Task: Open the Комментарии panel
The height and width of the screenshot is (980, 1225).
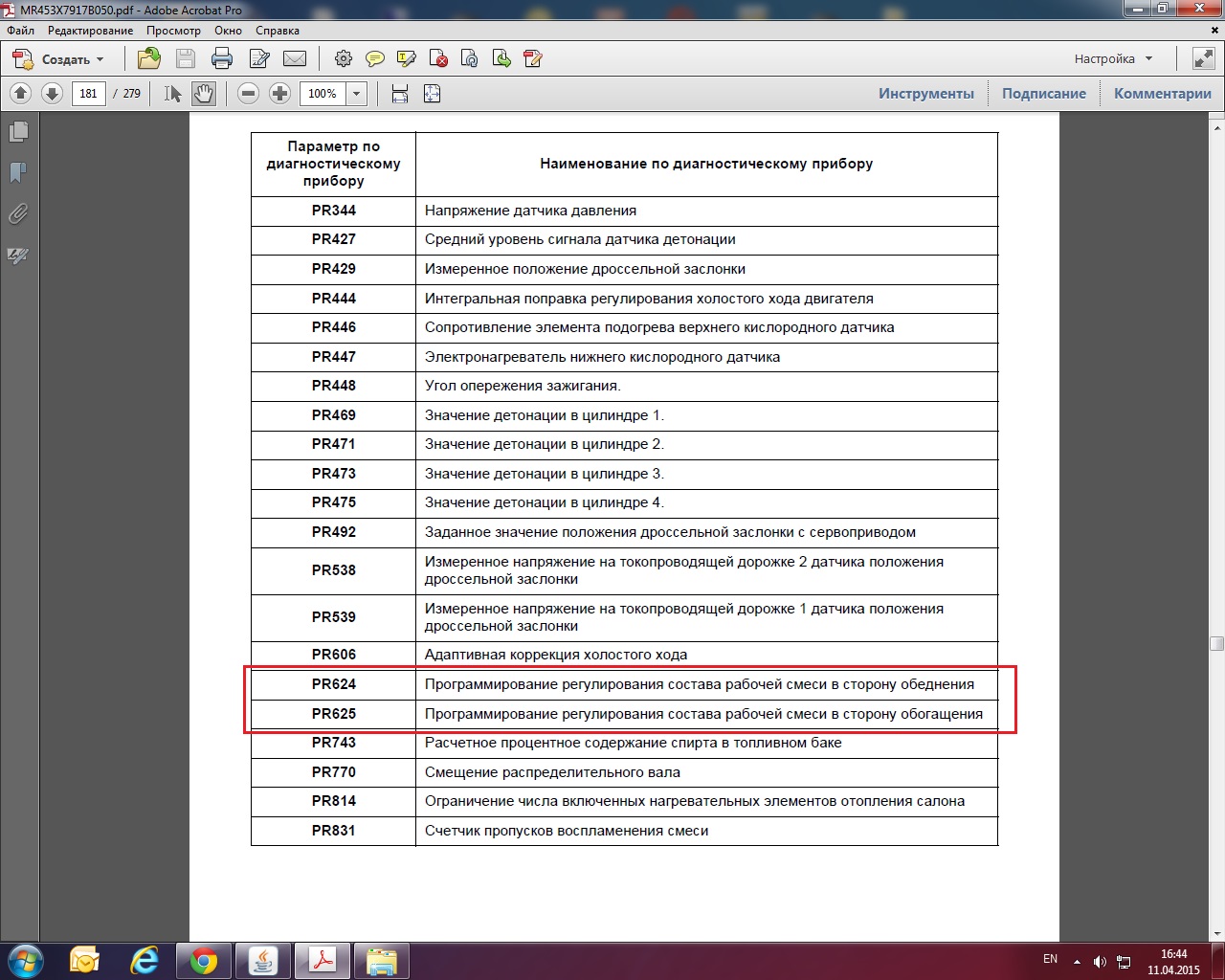Action: coord(1163,94)
